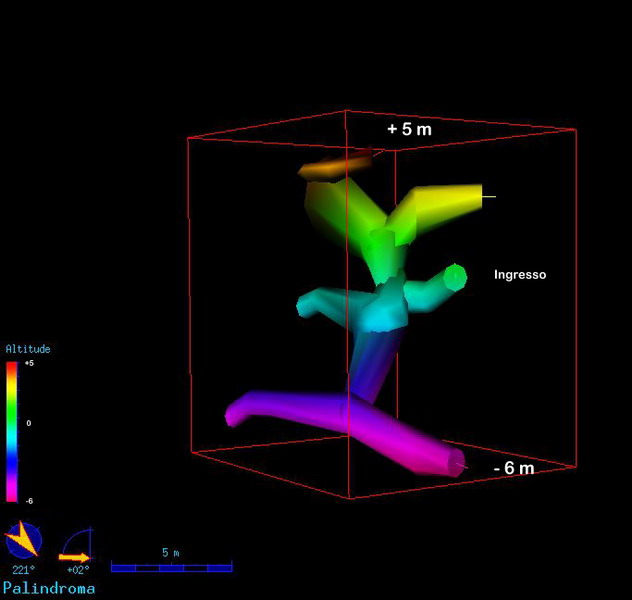632x600 pixels.
Task: Click the '- 6 m' bottom label
Action: tap(514, 468)
